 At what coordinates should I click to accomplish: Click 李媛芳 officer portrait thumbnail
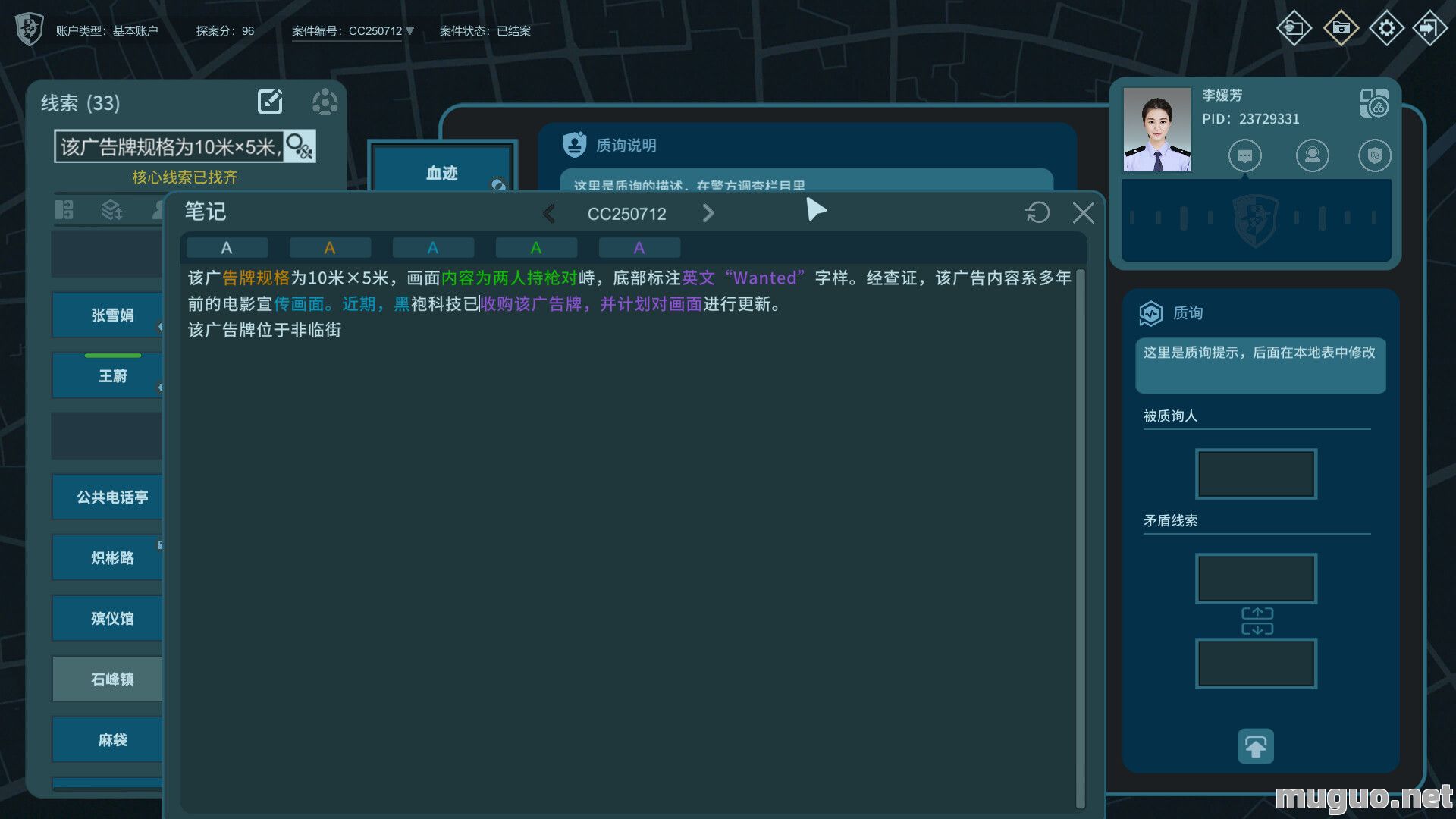[1156, 130]
